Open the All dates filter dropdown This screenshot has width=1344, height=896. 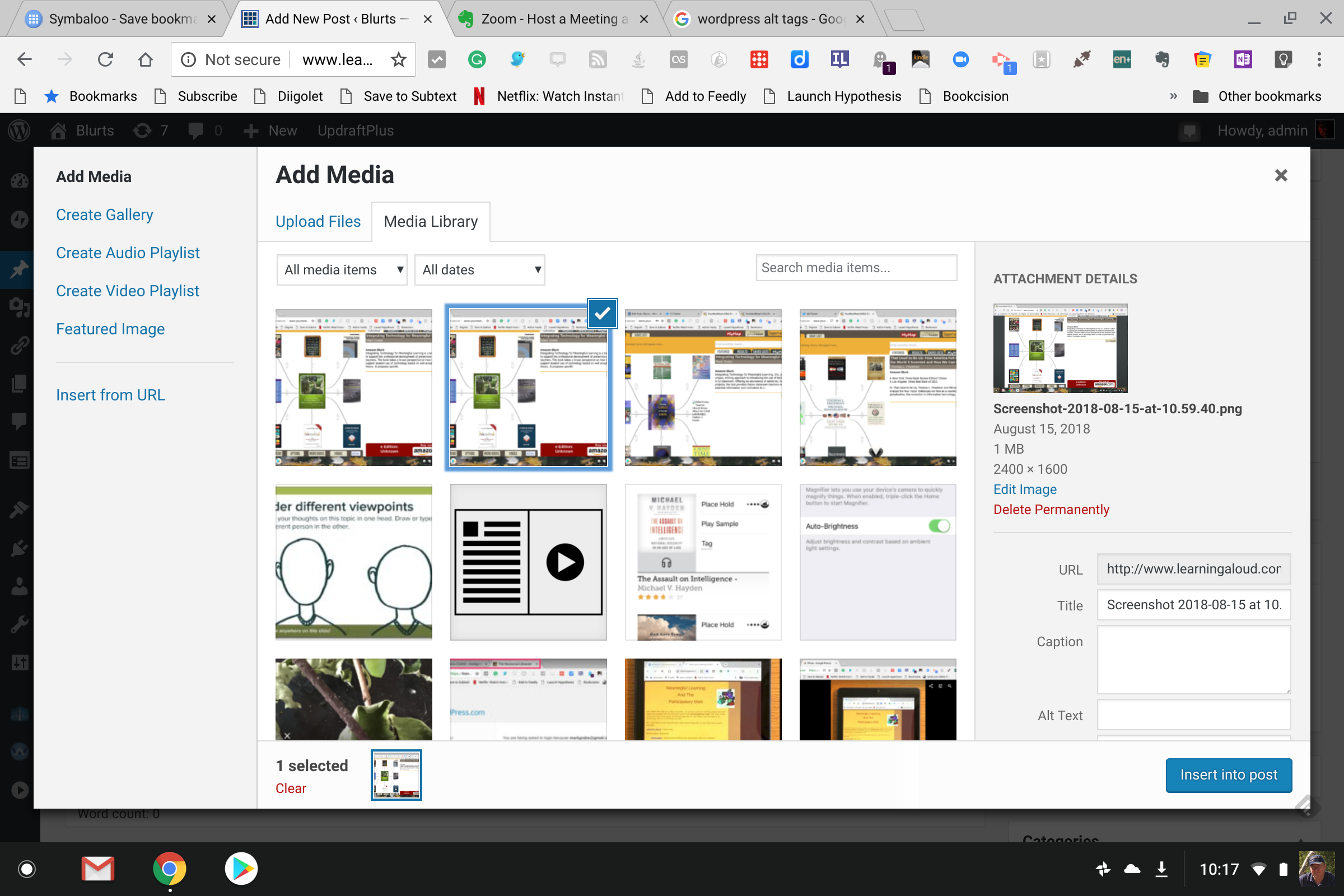[480, 269]
